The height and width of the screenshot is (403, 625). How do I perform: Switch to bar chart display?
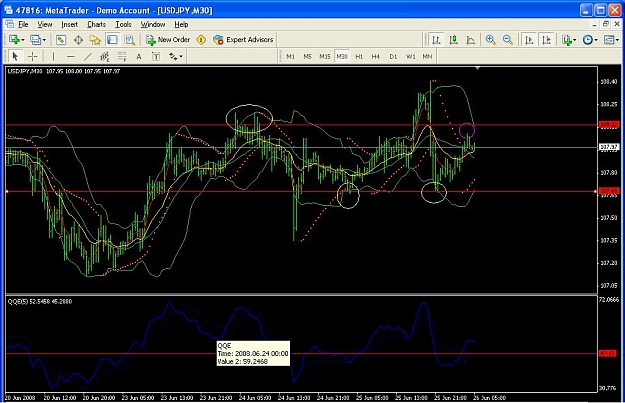click(x=436, y=40)
